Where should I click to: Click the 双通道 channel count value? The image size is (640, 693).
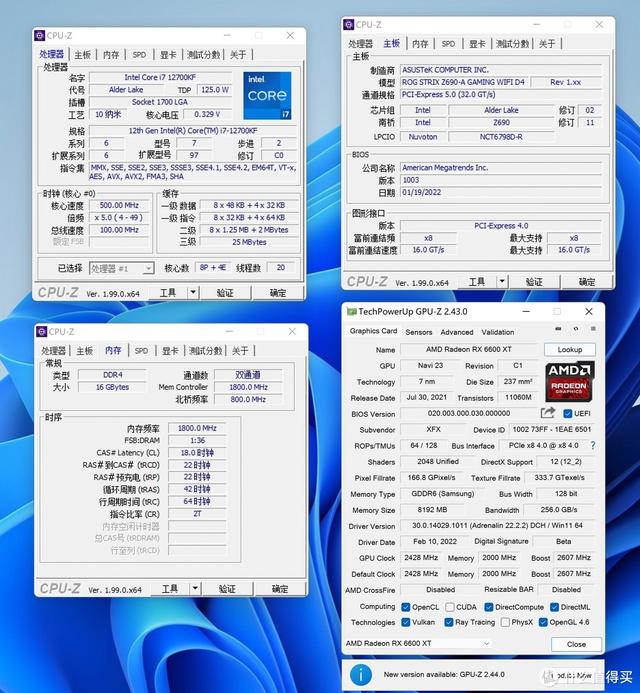[x=248, y=374]
